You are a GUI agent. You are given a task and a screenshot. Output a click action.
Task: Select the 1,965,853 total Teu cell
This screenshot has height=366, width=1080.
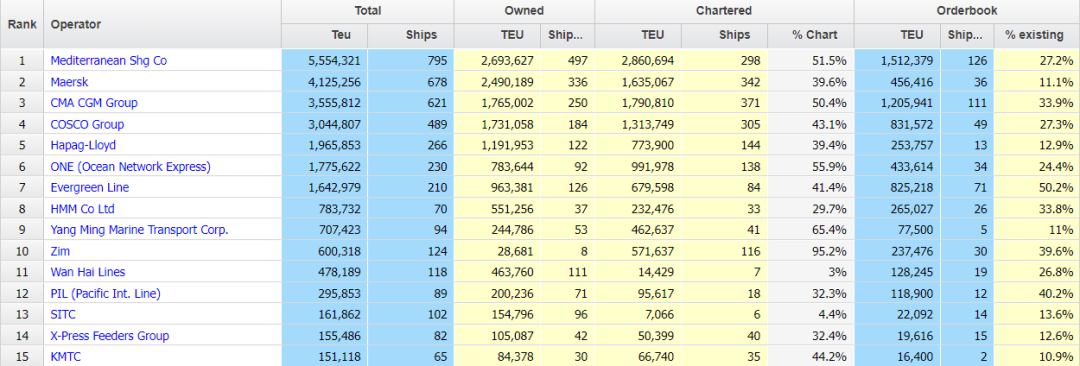pos(324,145)
